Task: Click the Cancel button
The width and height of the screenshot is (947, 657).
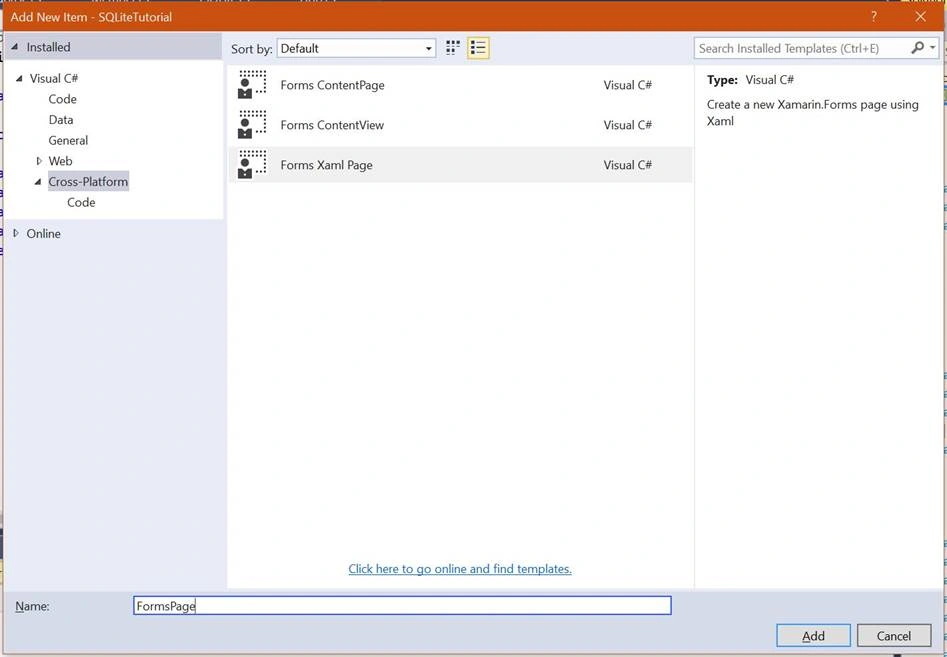Action: coord(894,636)
